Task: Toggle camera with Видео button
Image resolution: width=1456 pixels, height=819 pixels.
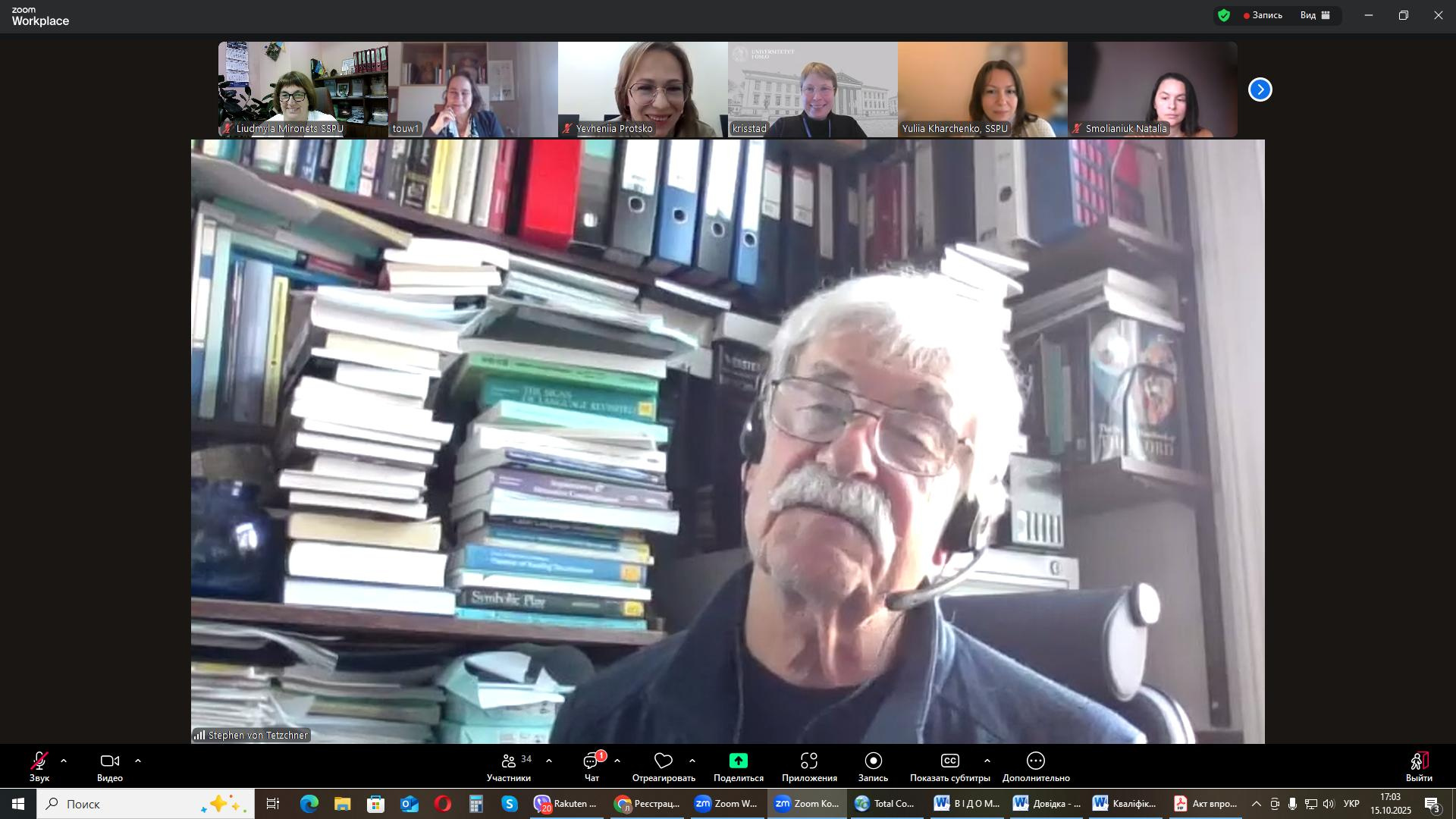Action: pyautogui.click(x=110, y=762)
